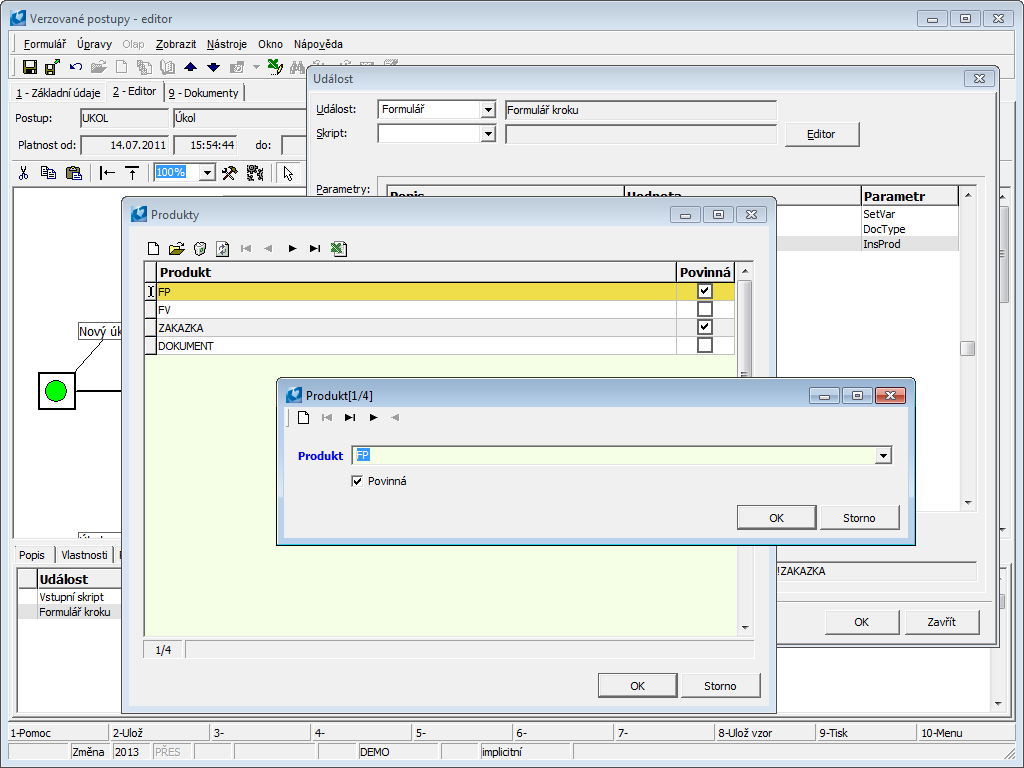This screenshot has width=1024, height=768.
Task: Open the Nástroje menu
Action: click(x=227, y=44)
